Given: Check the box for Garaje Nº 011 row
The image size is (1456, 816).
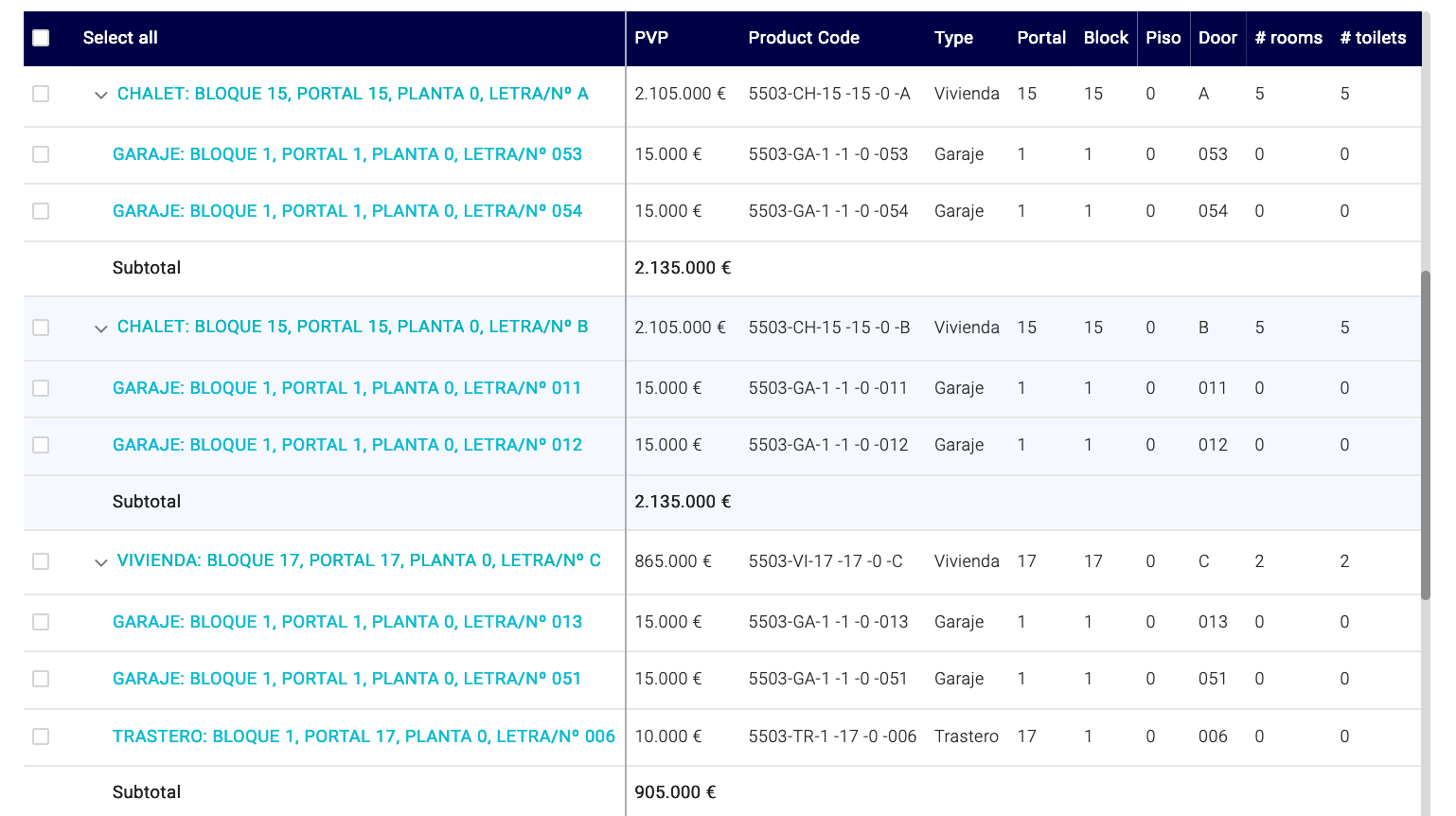Looking at the screenshot, I should click(x=41, y=388).
